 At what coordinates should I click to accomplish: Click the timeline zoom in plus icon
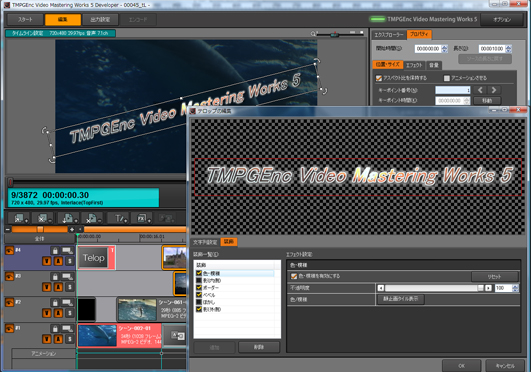click(x=72, y=229)
